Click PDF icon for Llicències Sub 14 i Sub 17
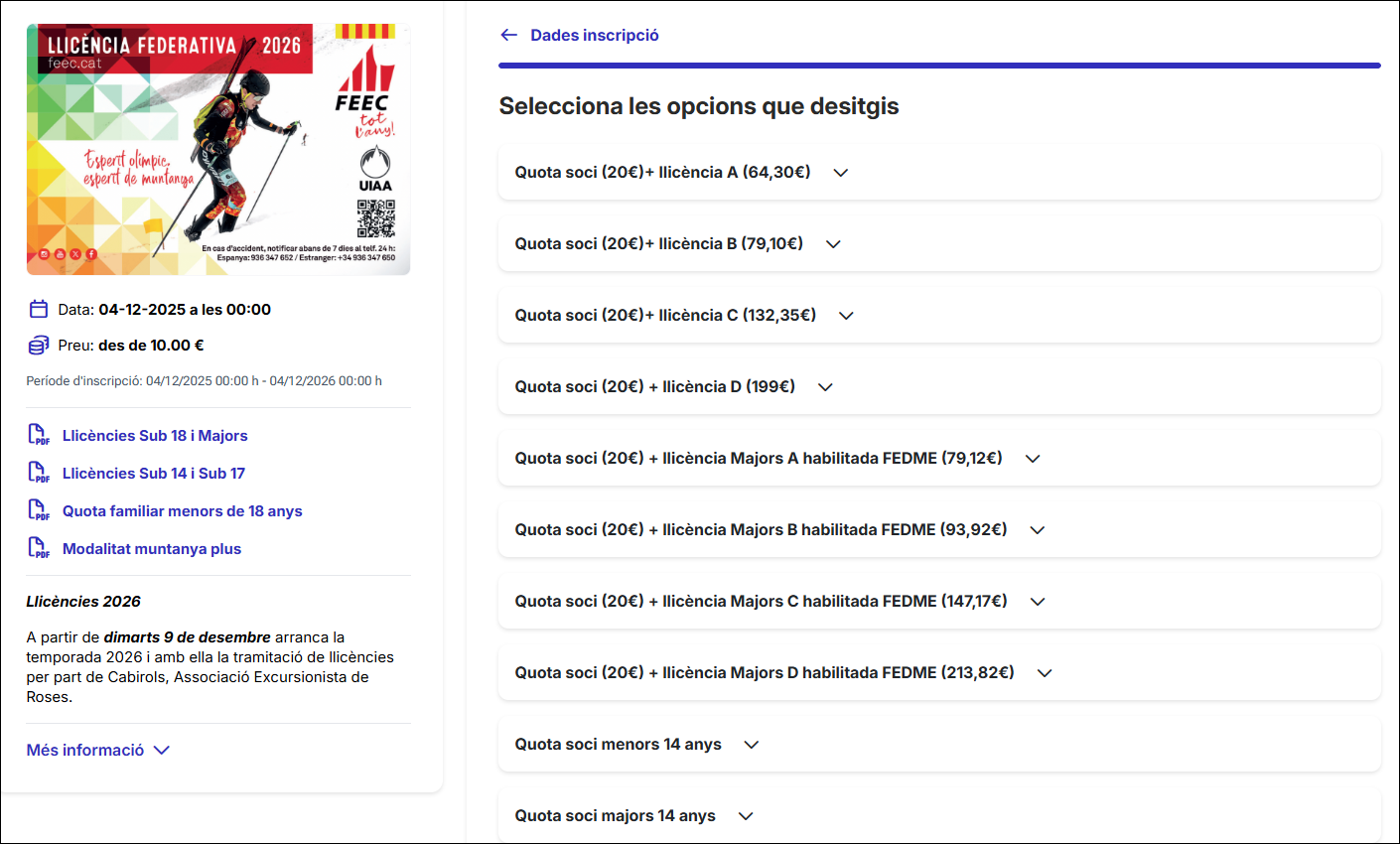1400x844 pixels. click(38, 473)
